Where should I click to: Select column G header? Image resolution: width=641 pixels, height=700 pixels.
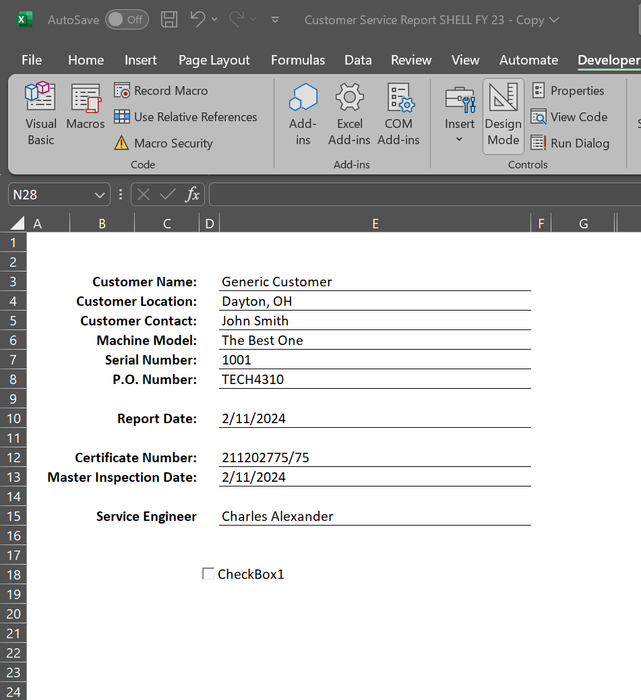[x=583, y=223]
